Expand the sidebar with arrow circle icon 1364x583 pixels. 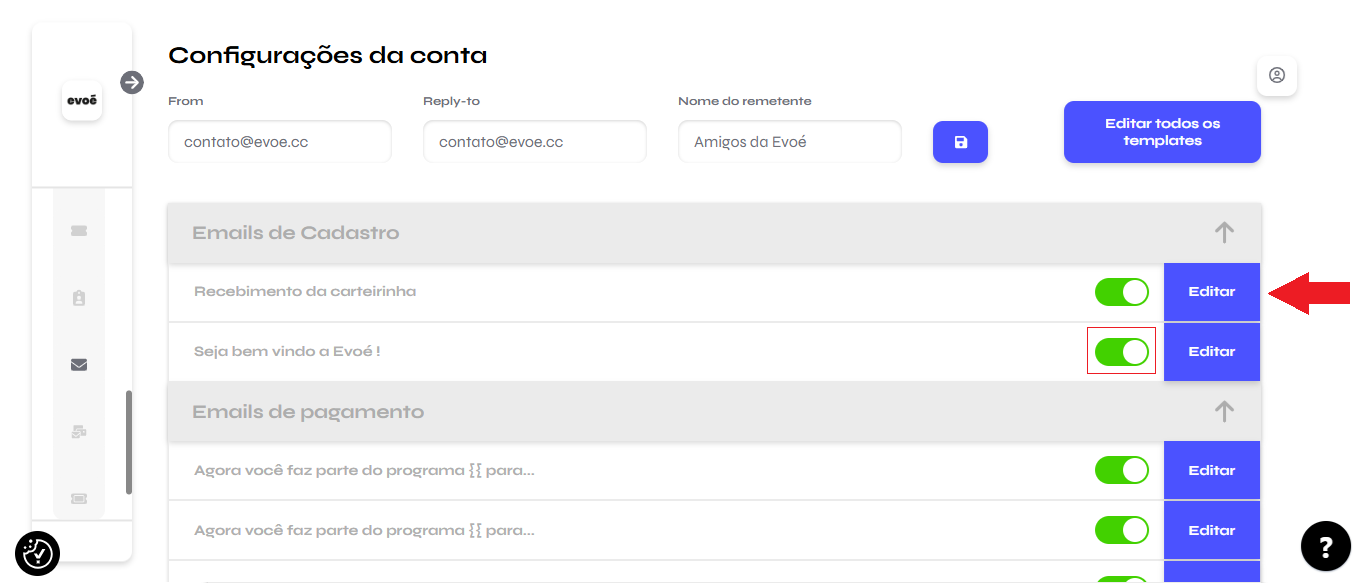click(132, 82)
